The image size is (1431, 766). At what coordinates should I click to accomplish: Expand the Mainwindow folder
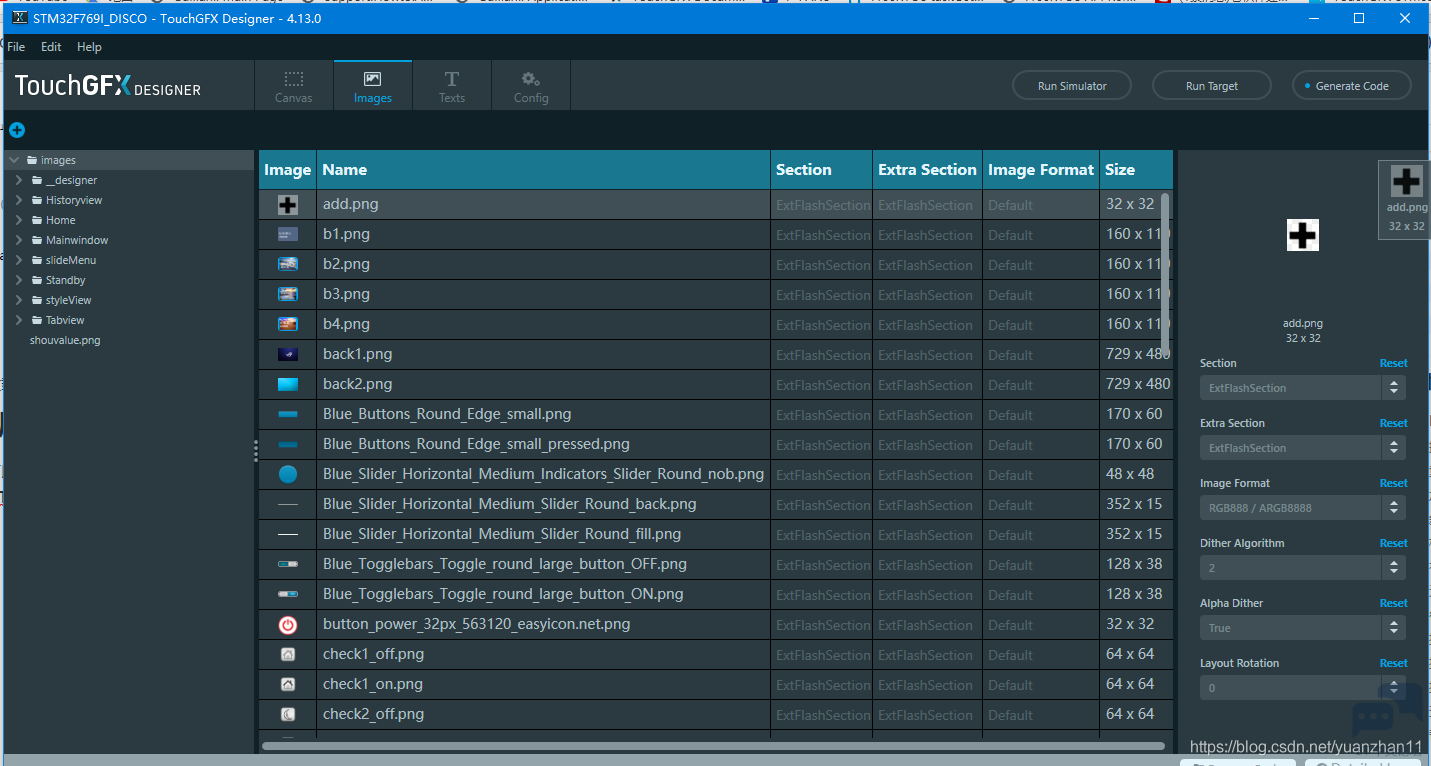tap(19, 240)
